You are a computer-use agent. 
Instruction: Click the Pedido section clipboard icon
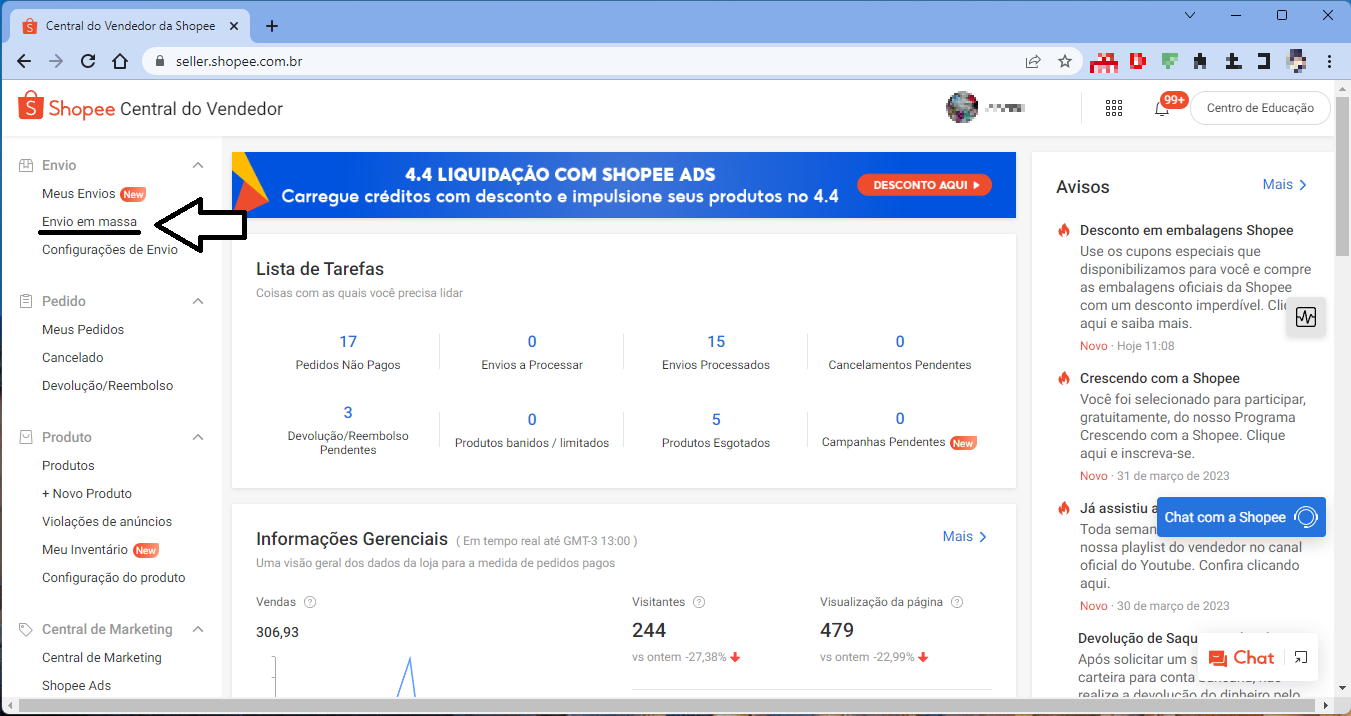tap(27, 301)
